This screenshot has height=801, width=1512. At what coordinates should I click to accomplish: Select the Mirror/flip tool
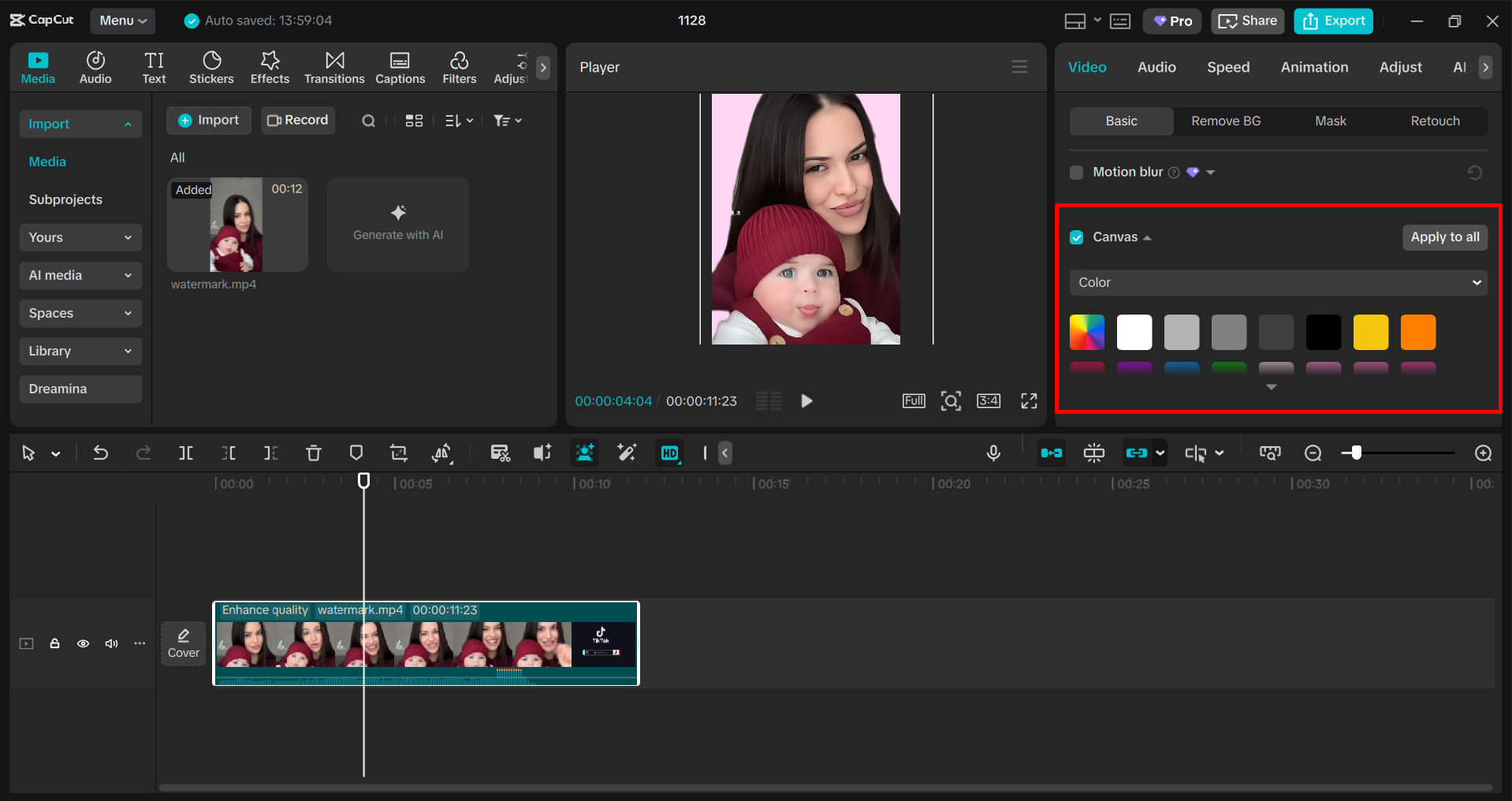tap(442, 453)
